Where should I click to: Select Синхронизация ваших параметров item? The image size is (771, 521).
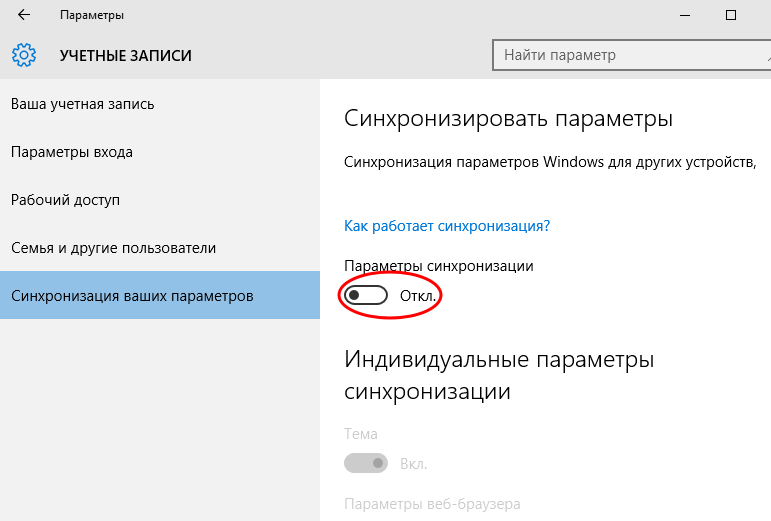[x=160, y=295]
